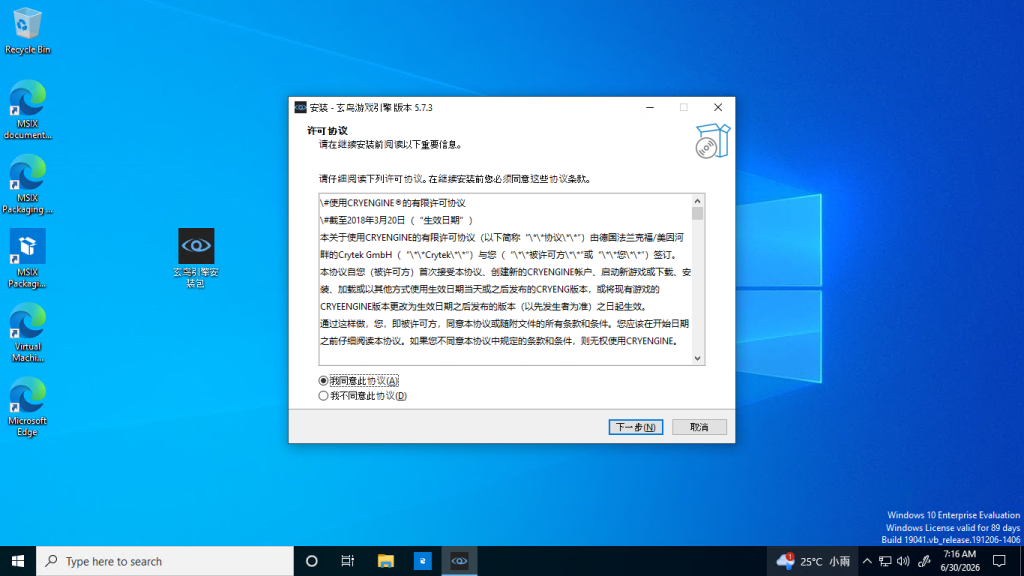Click the '许可协议' heading text

coord(327,131)
